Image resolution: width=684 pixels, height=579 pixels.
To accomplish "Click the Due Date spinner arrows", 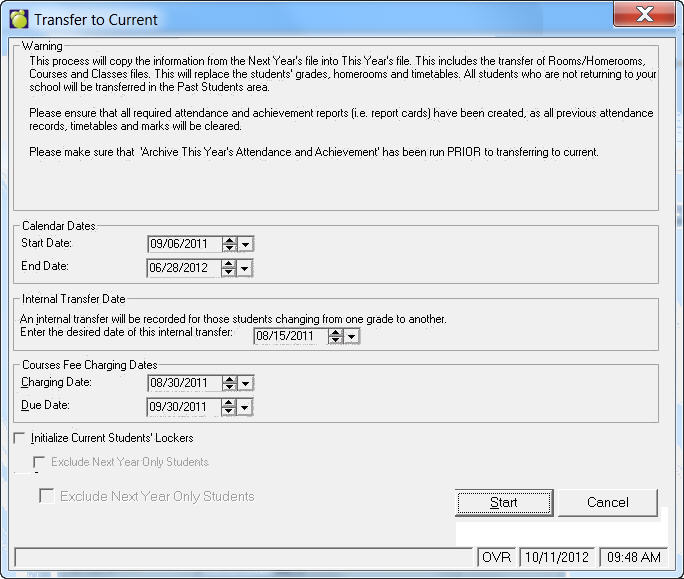I will [x=229, y=407].
